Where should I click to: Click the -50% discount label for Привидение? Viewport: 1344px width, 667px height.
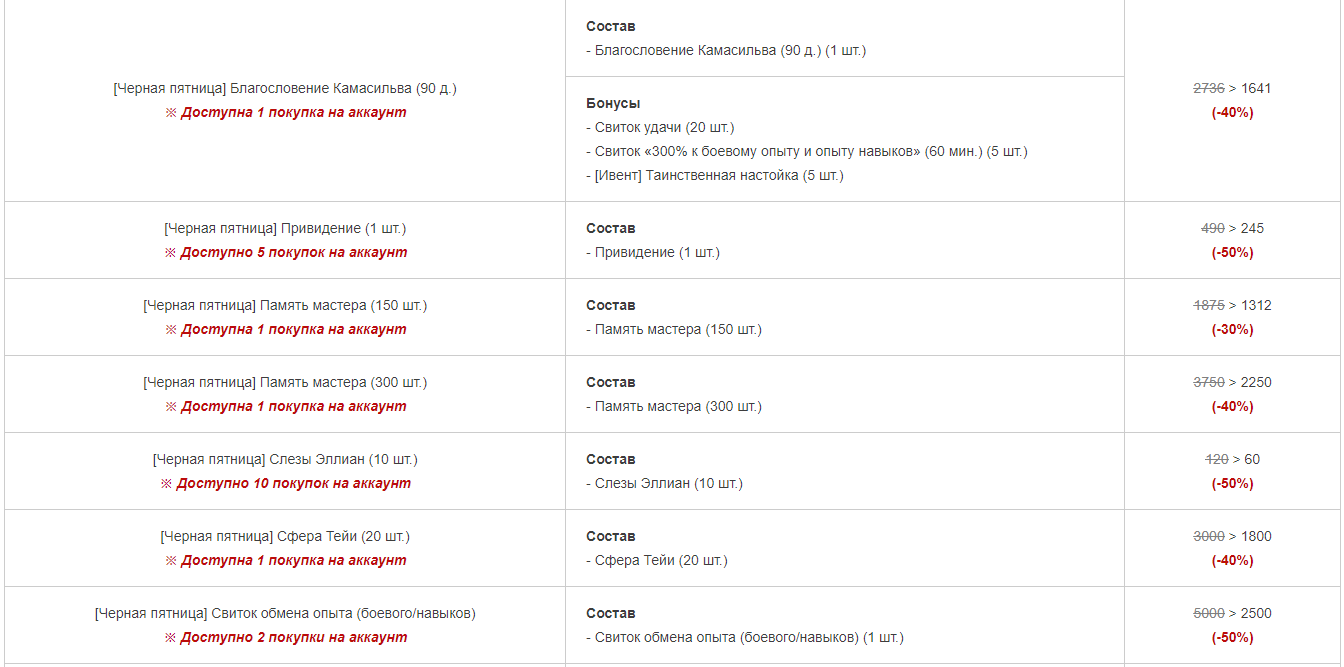coord(1232,252)
